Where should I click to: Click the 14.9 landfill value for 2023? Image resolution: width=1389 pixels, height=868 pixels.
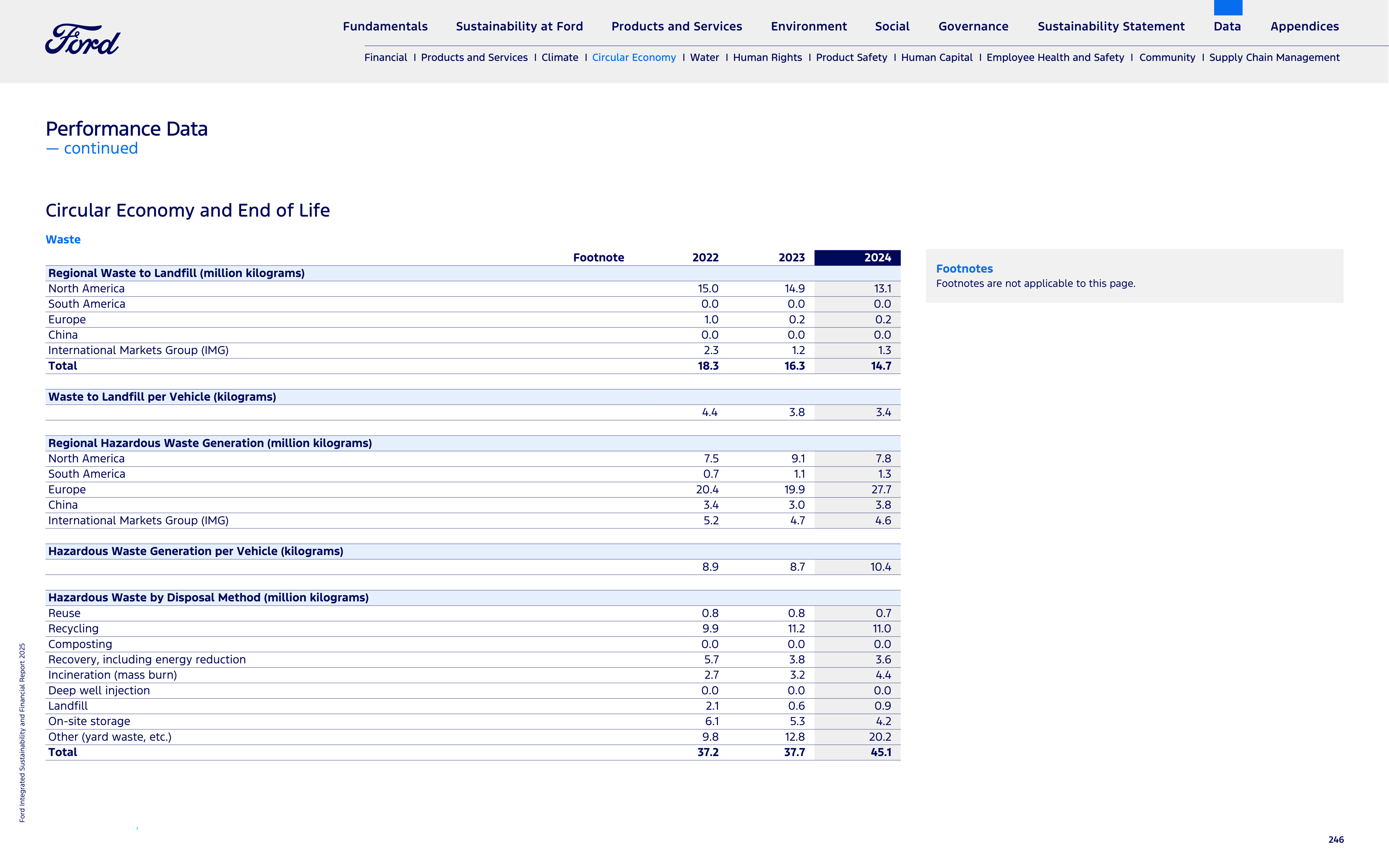click(x=795, y=289)
